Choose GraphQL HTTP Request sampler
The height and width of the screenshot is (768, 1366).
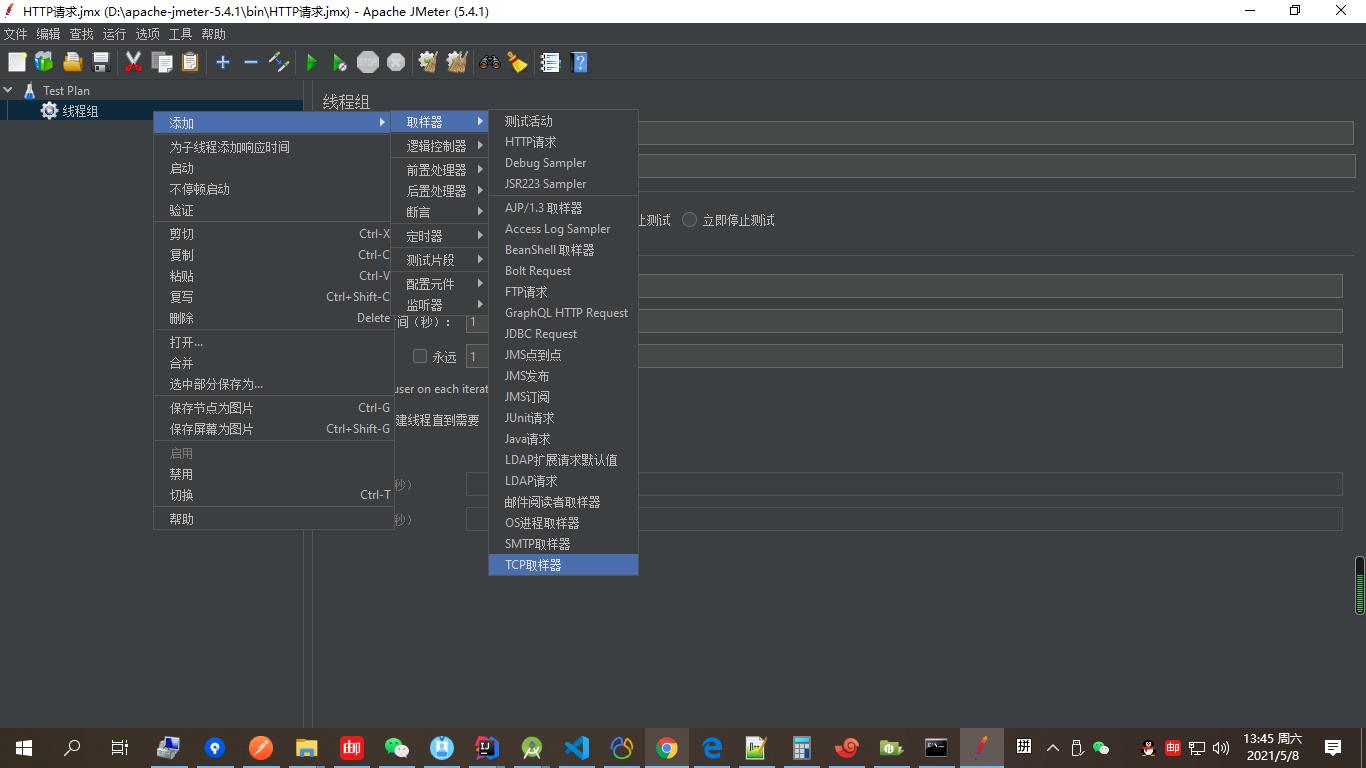coord(563,313)
